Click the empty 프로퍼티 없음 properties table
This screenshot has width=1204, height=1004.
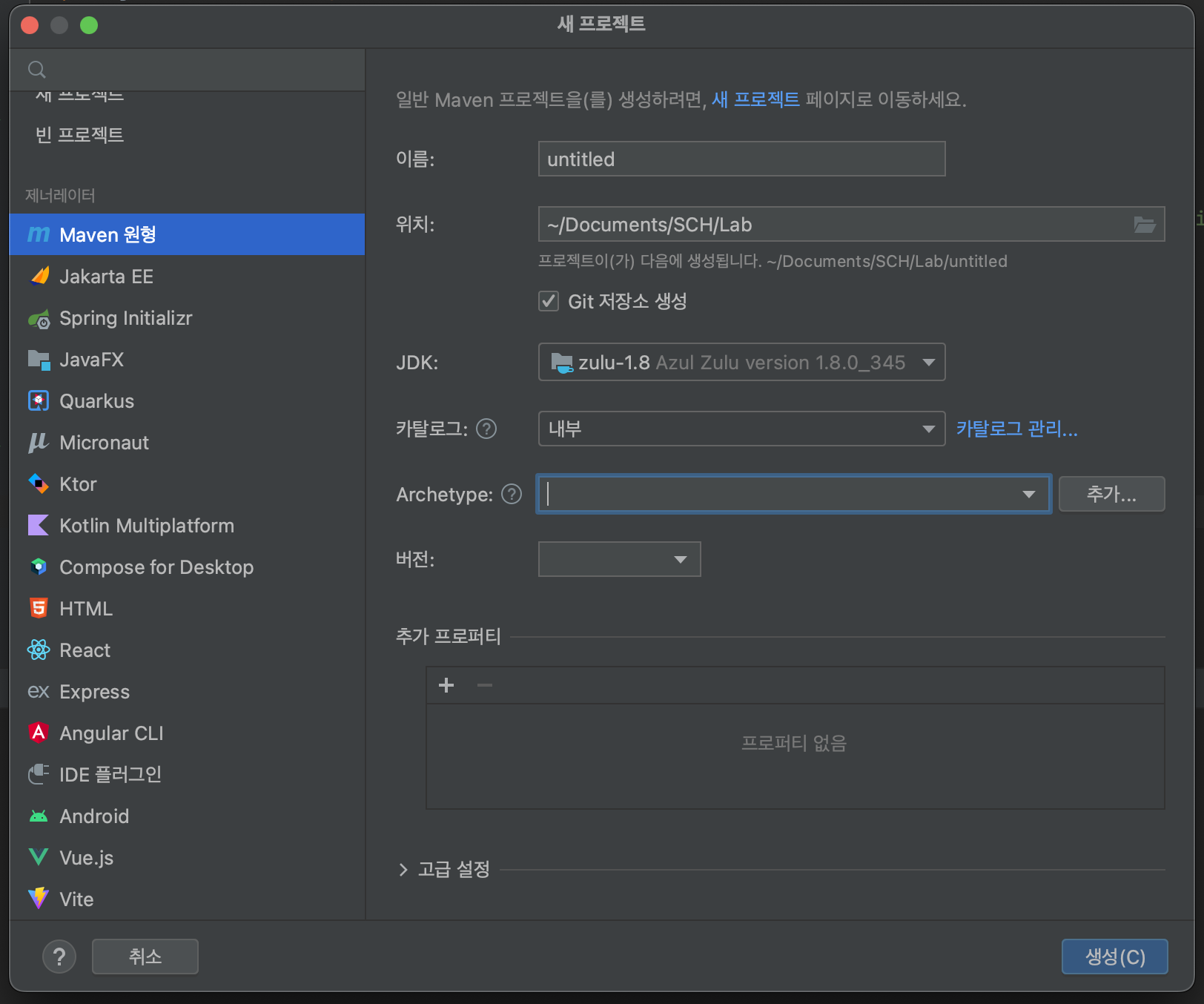tap(795, 756)
